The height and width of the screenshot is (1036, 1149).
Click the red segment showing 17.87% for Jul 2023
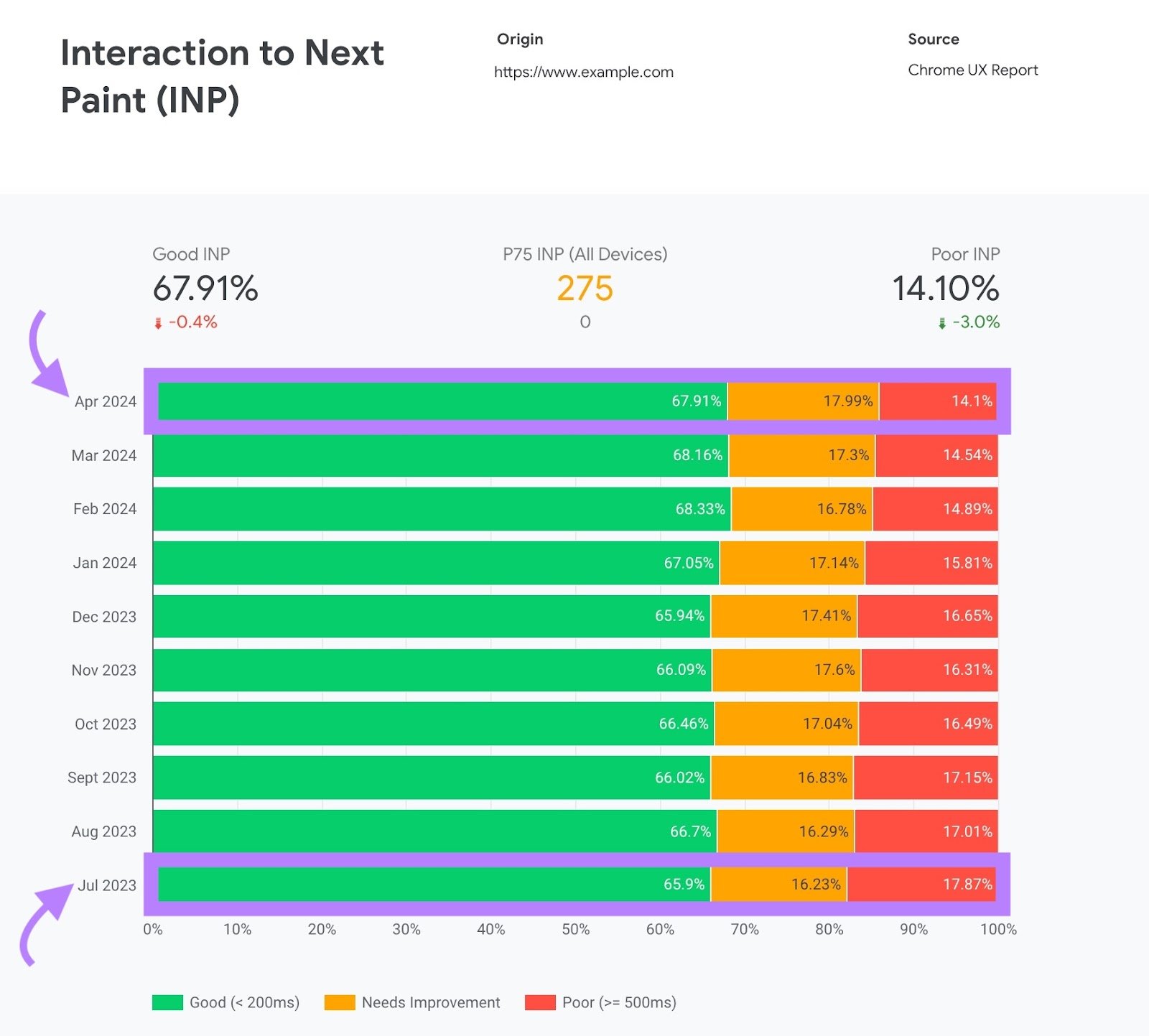tap(923, 885)
